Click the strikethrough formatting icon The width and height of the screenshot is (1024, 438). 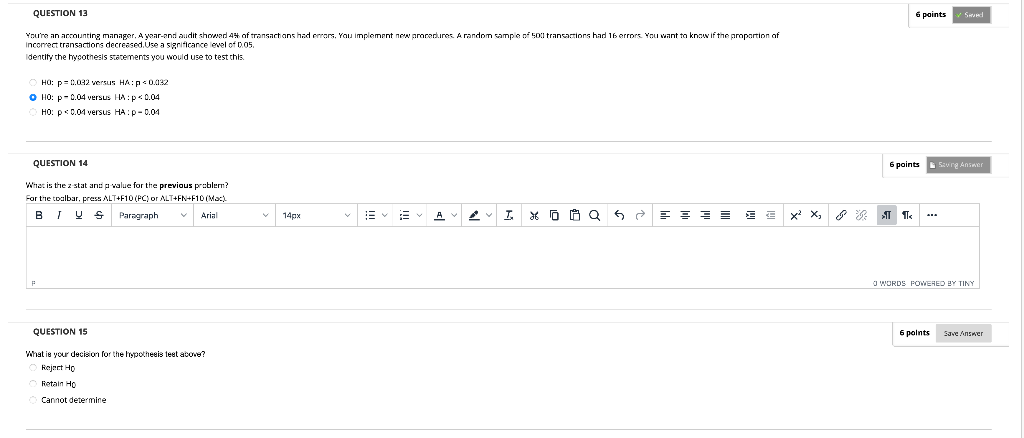point(99,215)
